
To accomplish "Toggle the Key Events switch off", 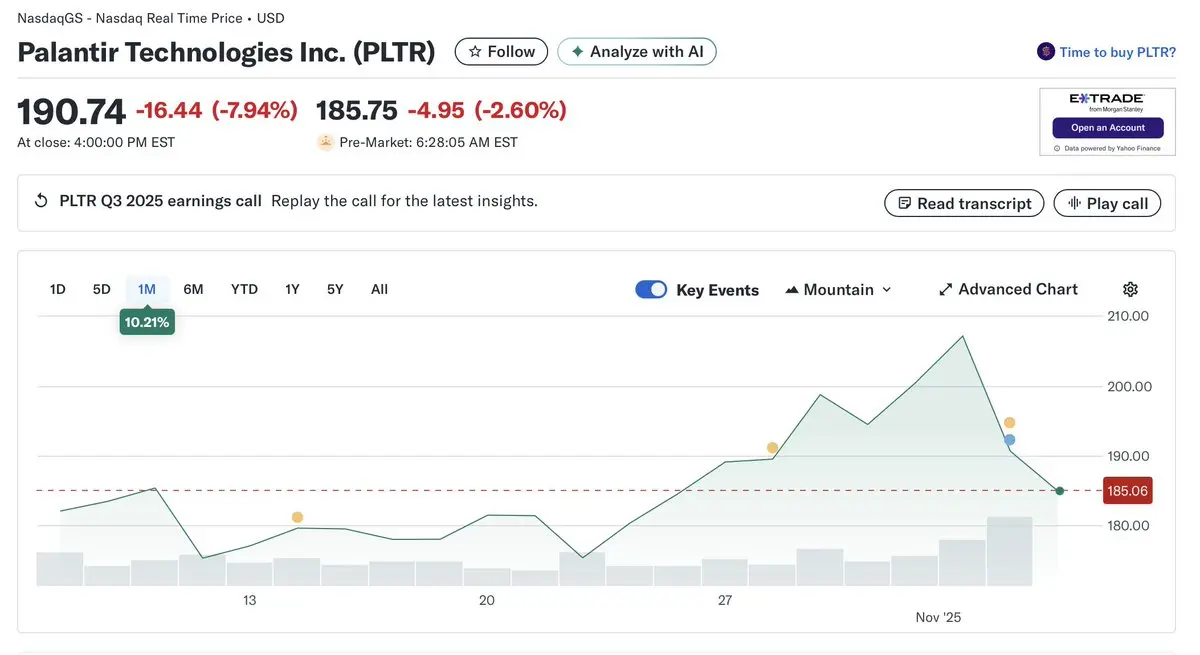I will coord(651,289).
